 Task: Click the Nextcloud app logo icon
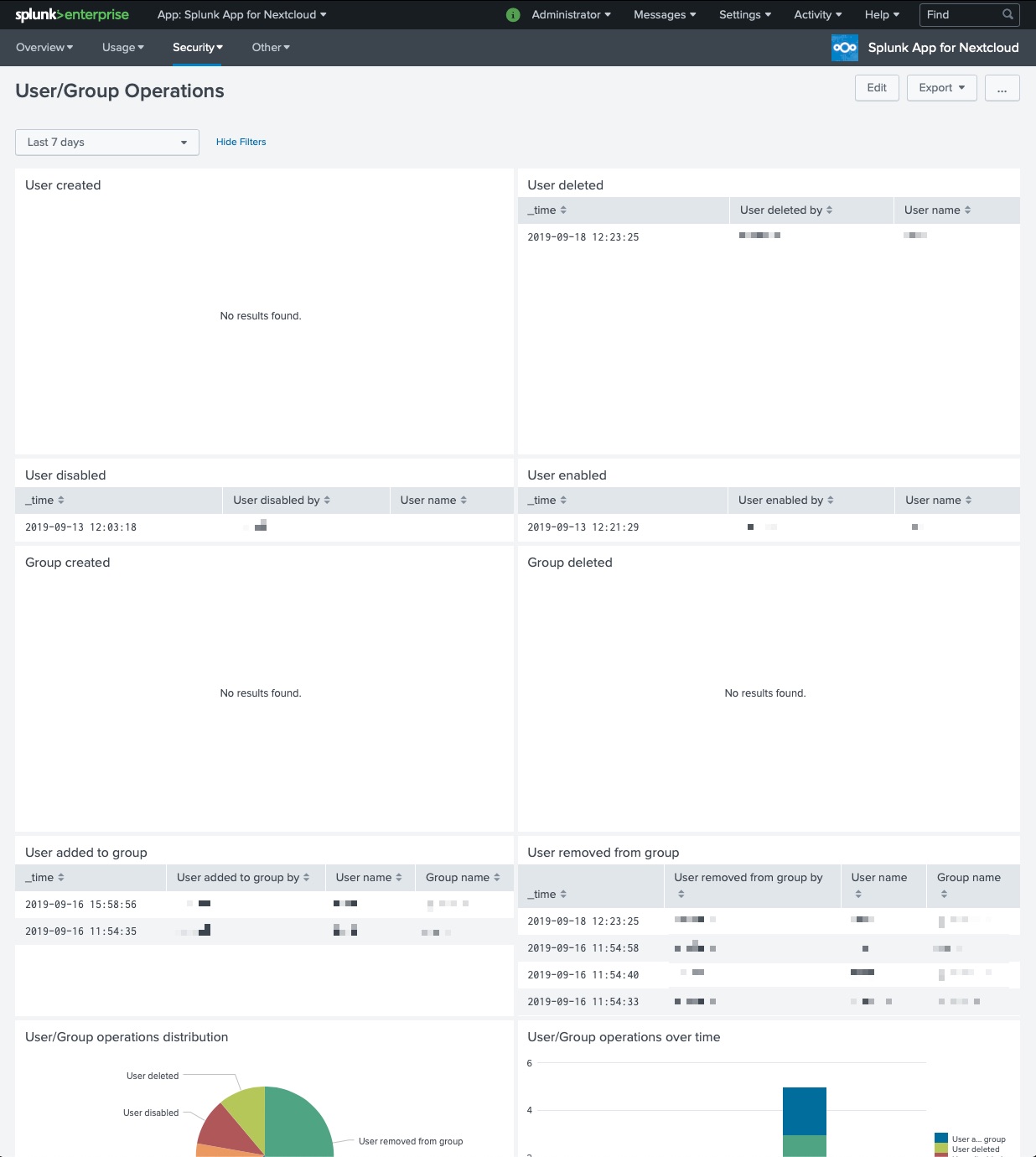coord(844,48)
